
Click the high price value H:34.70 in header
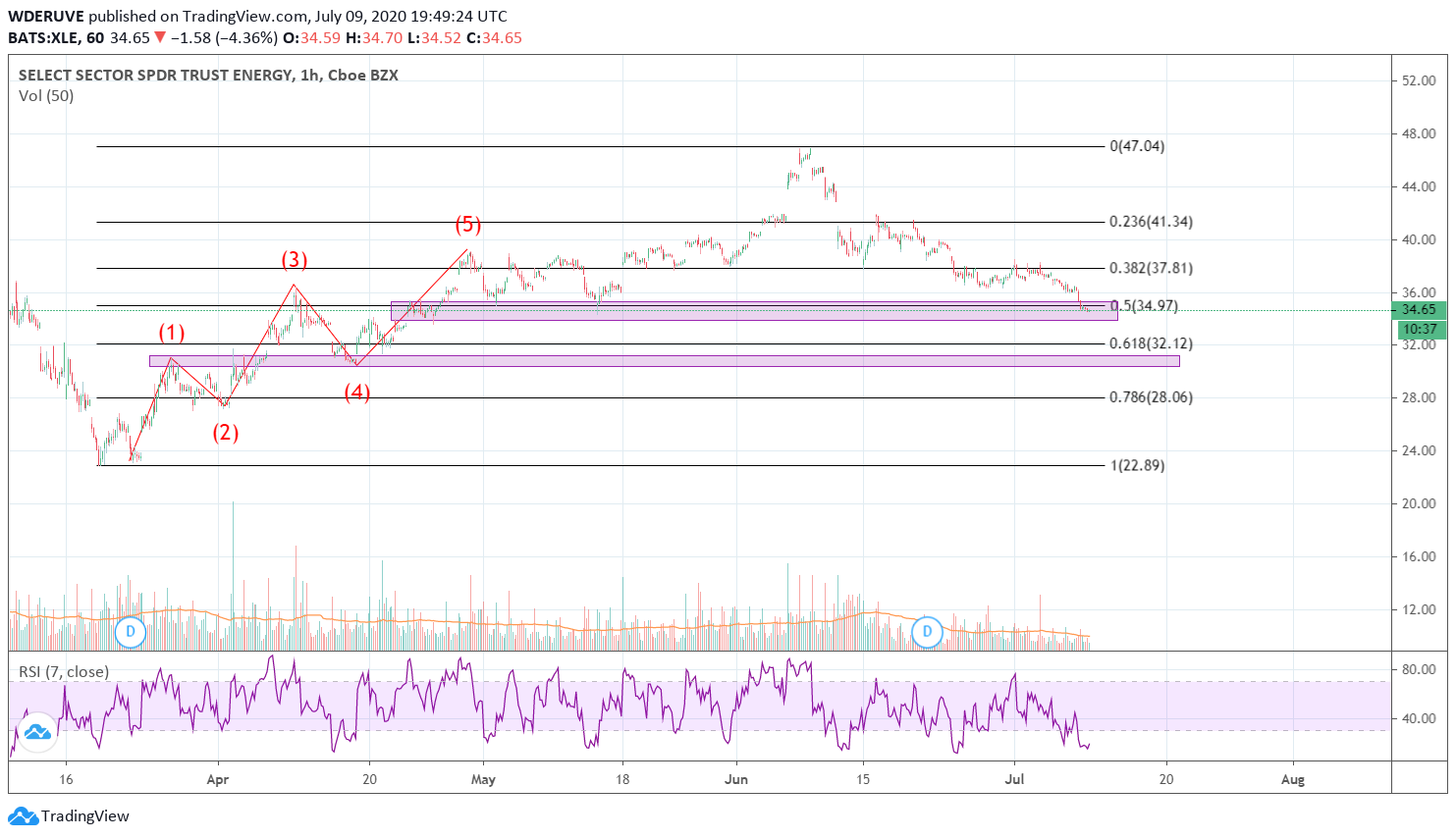374,38
